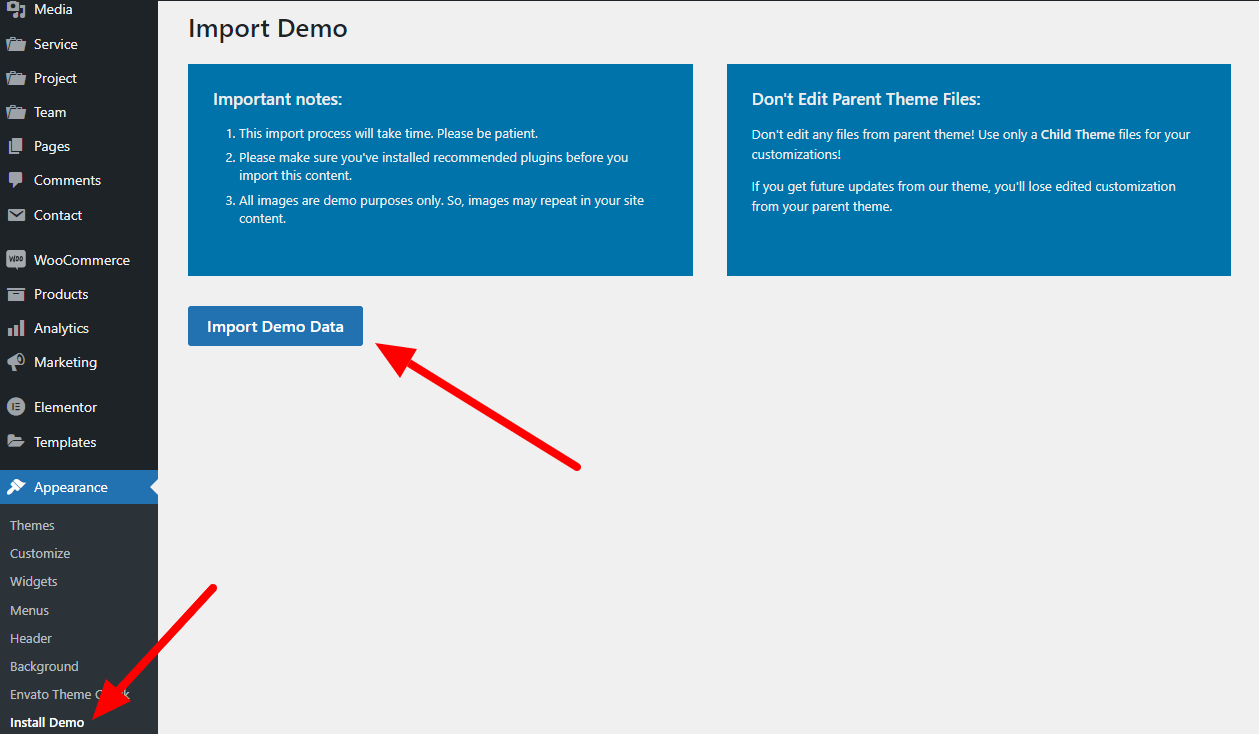The image size is (1259, 734).
Task: Click the Appearance paintbrush icon
Action: point(16,487)
